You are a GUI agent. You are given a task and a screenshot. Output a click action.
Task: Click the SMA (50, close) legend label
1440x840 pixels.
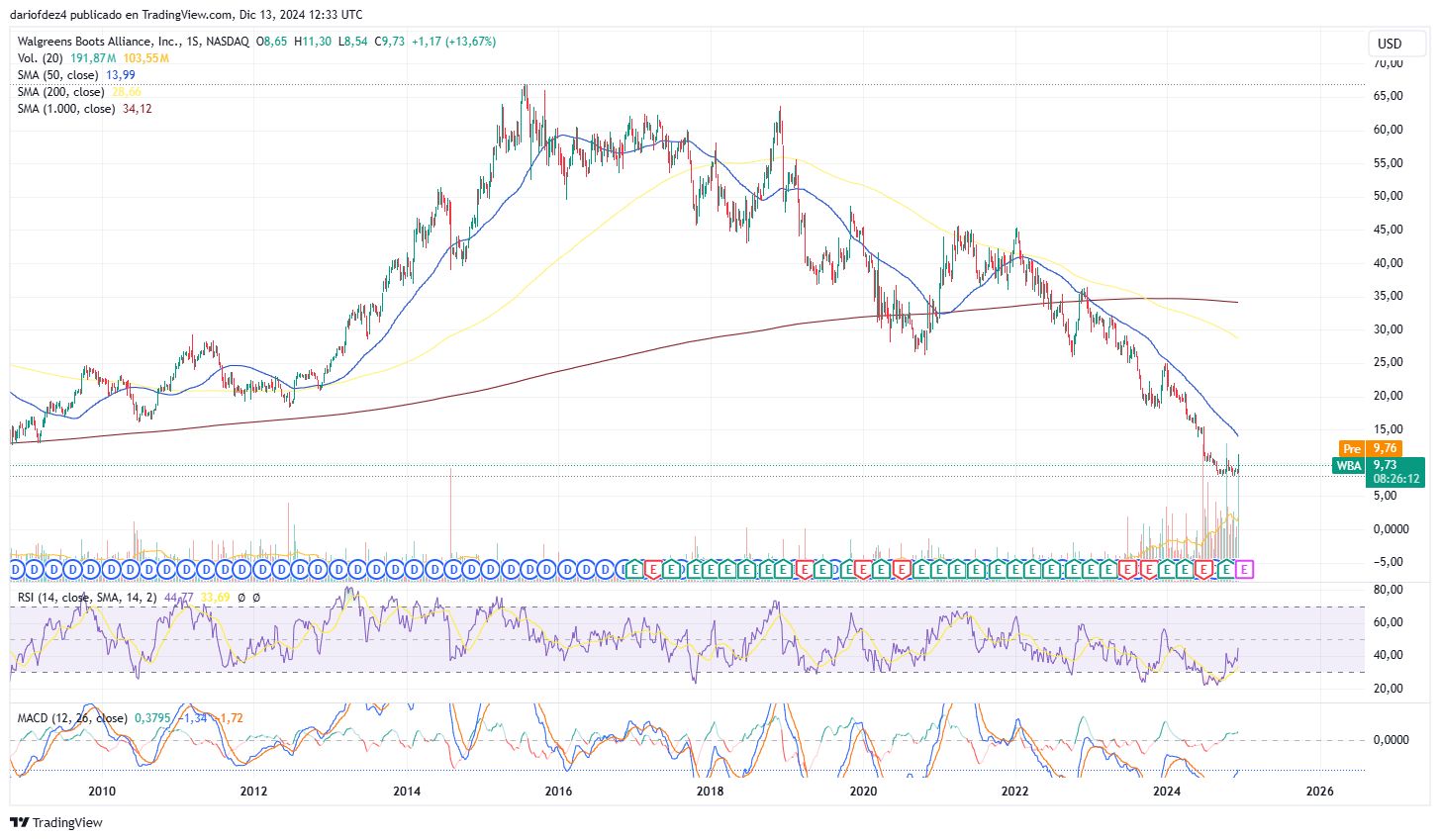(57, 75)
